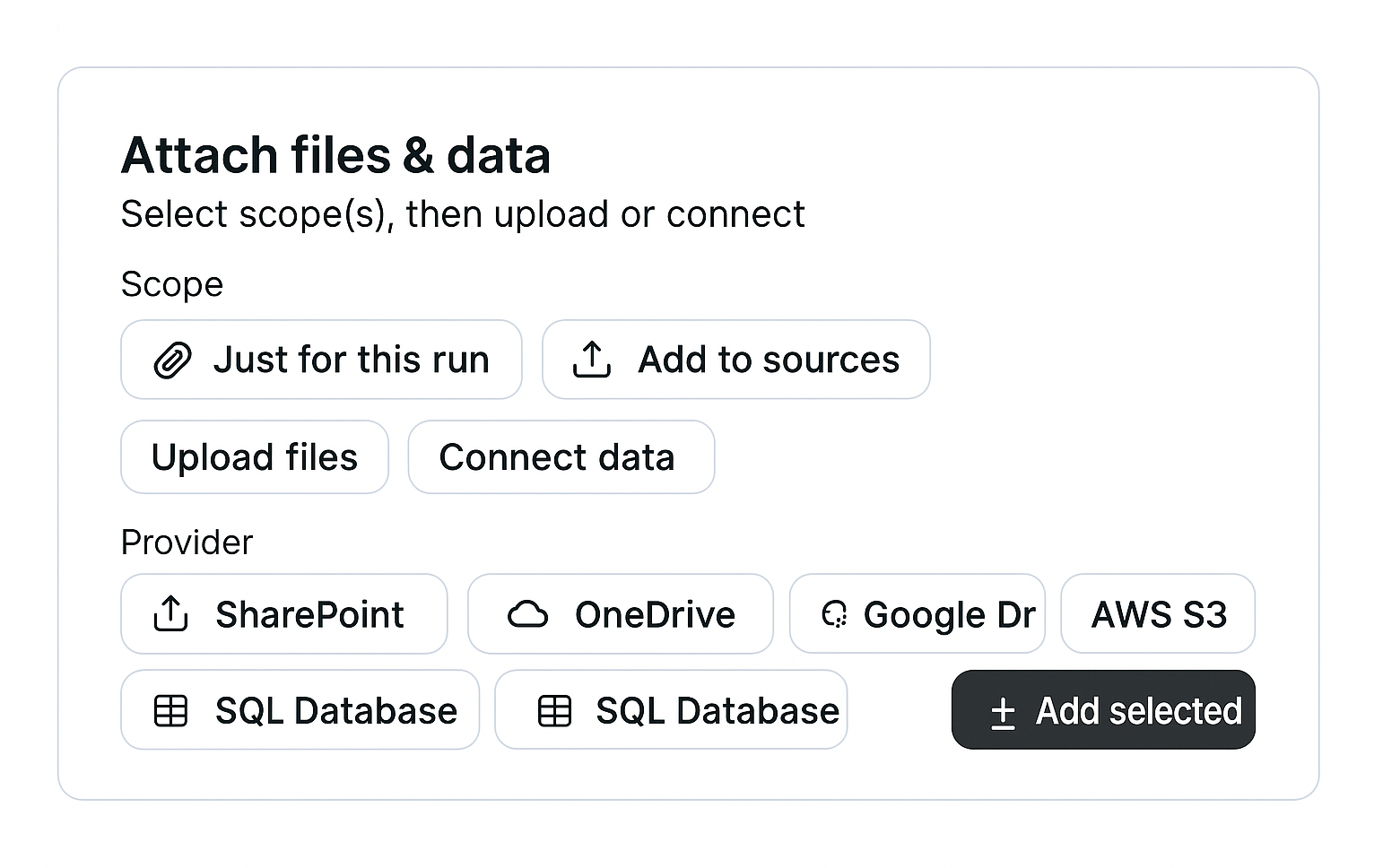Toggle the Just for this run scope
The image size is (1374, 868).
[321, 360]
